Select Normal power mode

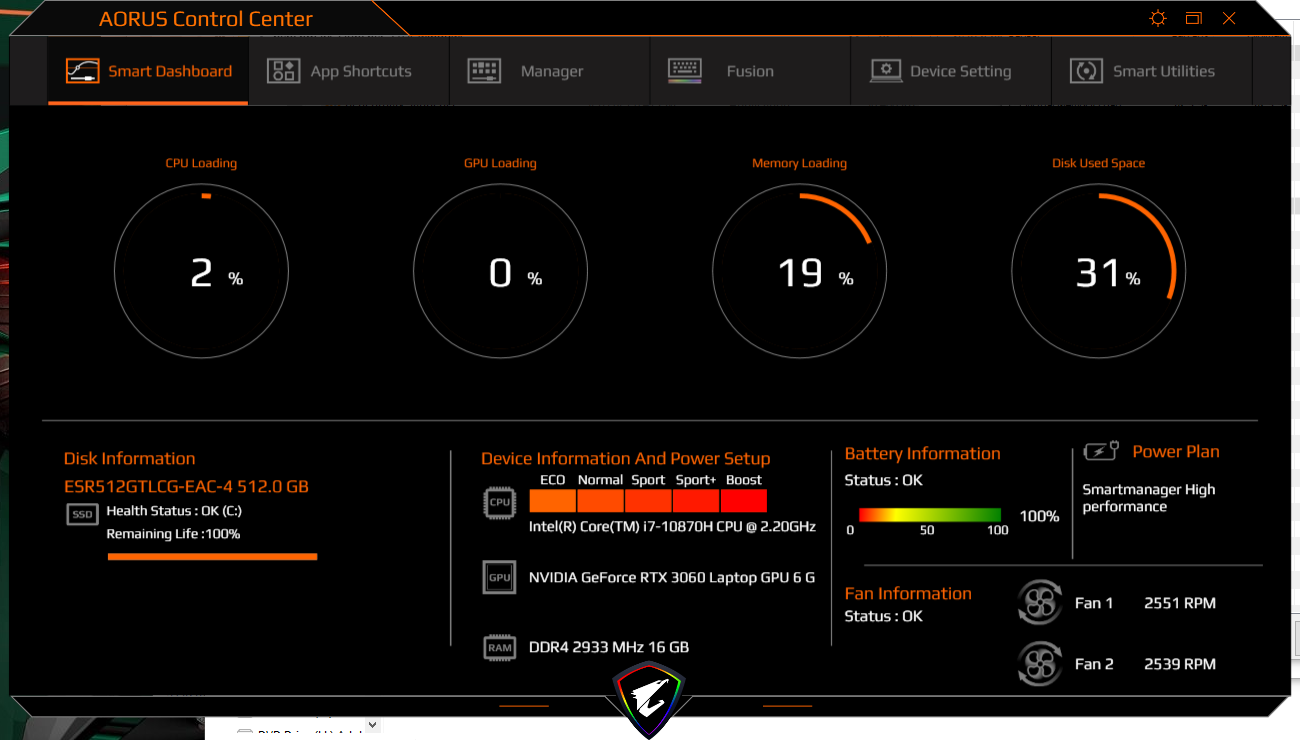click(x=600, y=501)
